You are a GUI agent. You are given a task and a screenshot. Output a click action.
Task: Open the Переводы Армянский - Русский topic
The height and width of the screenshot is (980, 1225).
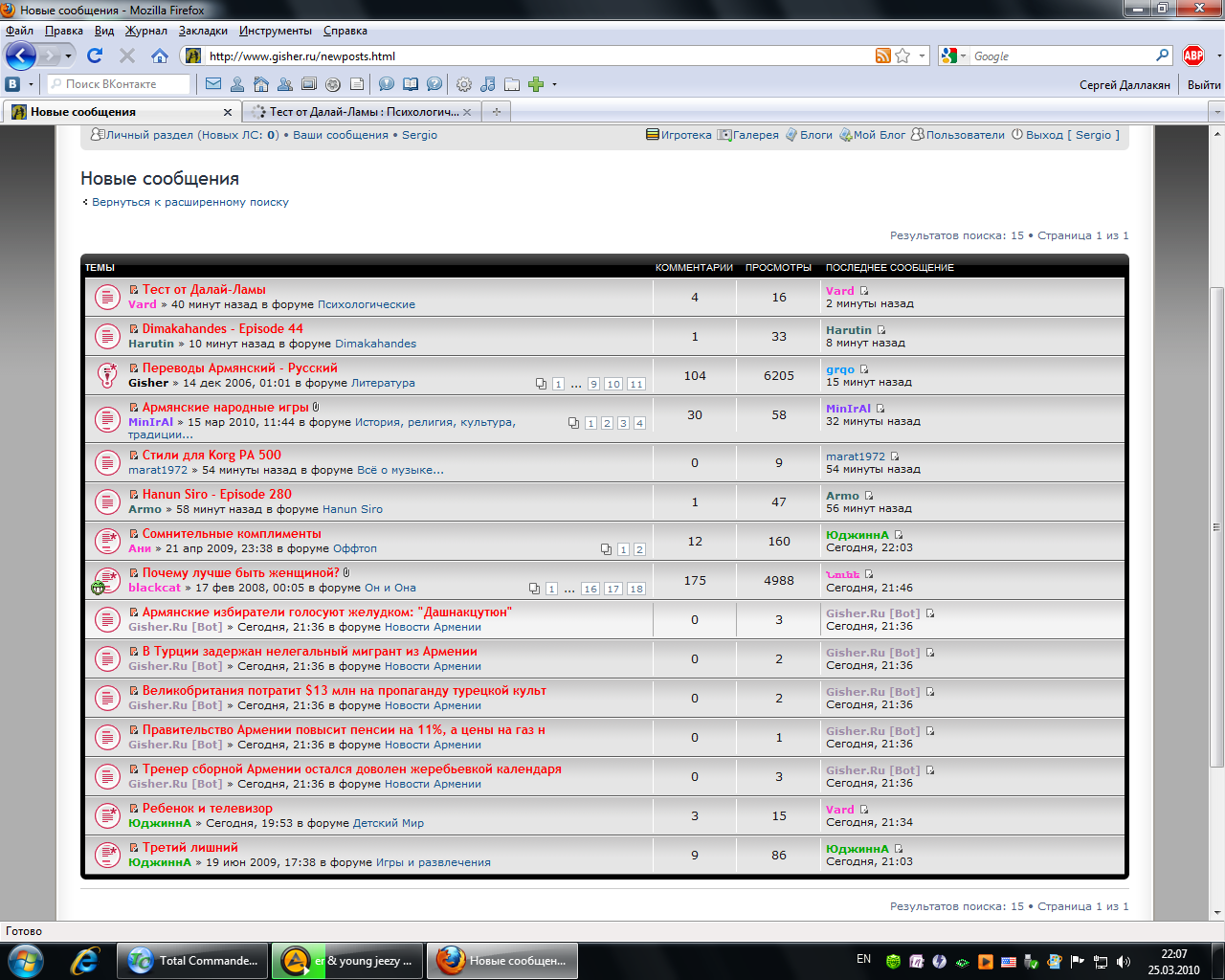pos(239,367)
